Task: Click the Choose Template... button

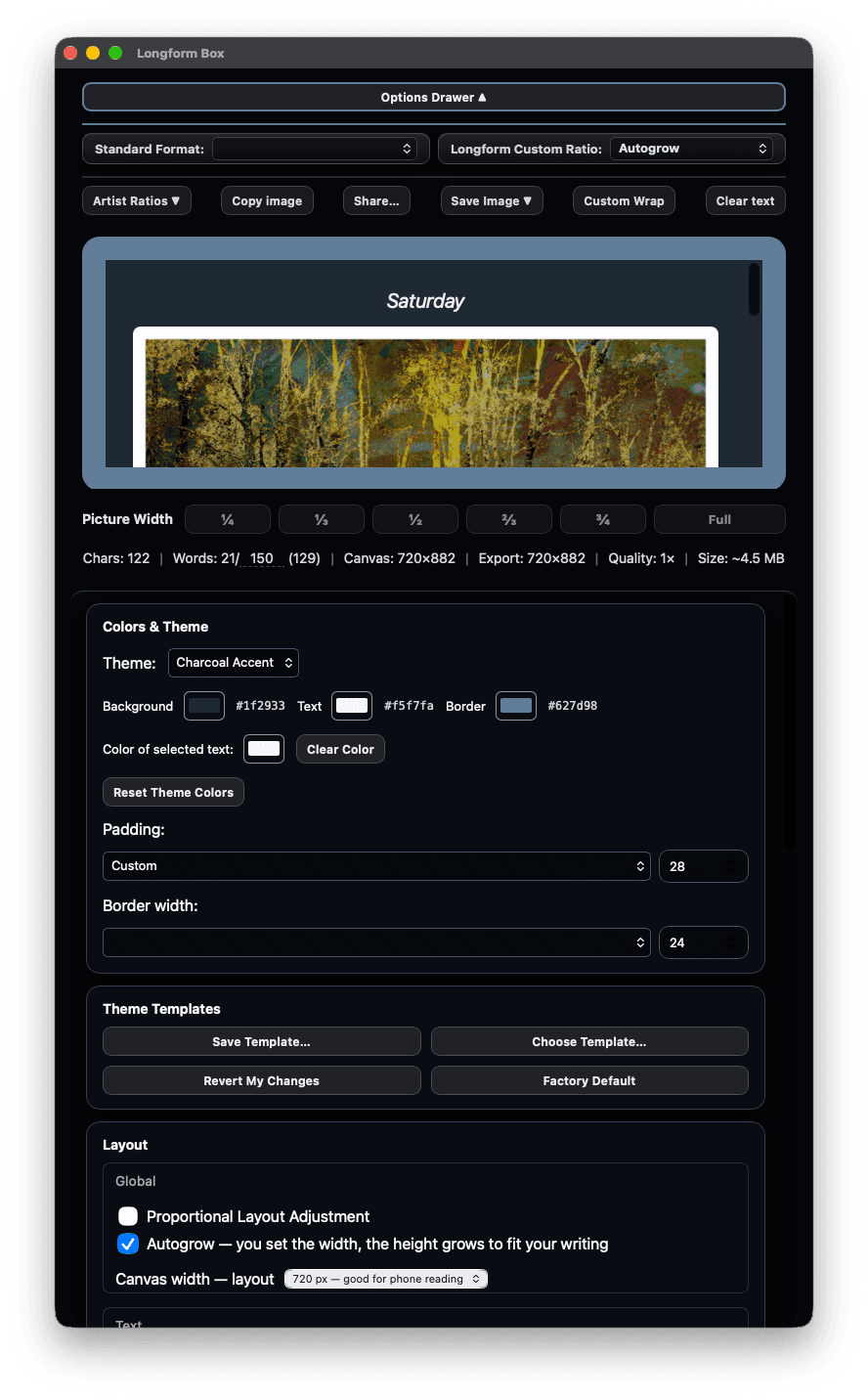Action: click(589, 1041)
